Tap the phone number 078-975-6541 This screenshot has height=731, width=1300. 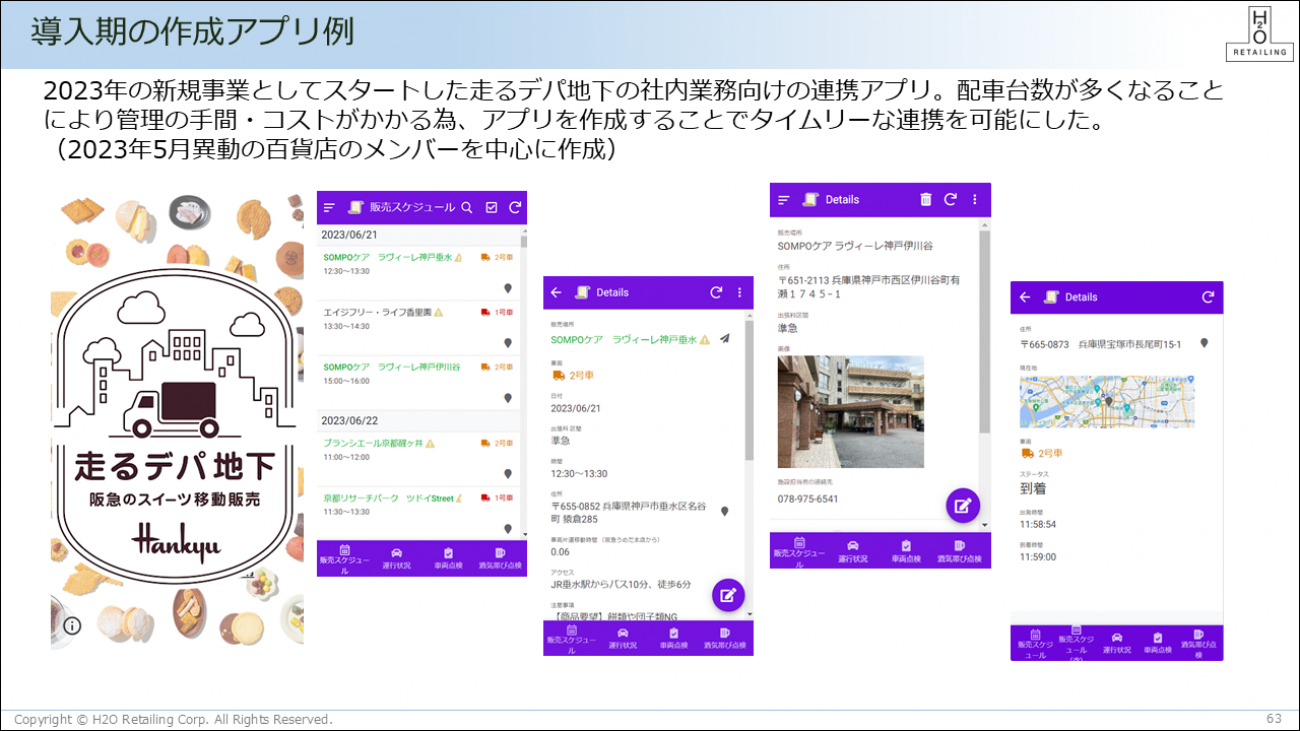pos(808,499)
